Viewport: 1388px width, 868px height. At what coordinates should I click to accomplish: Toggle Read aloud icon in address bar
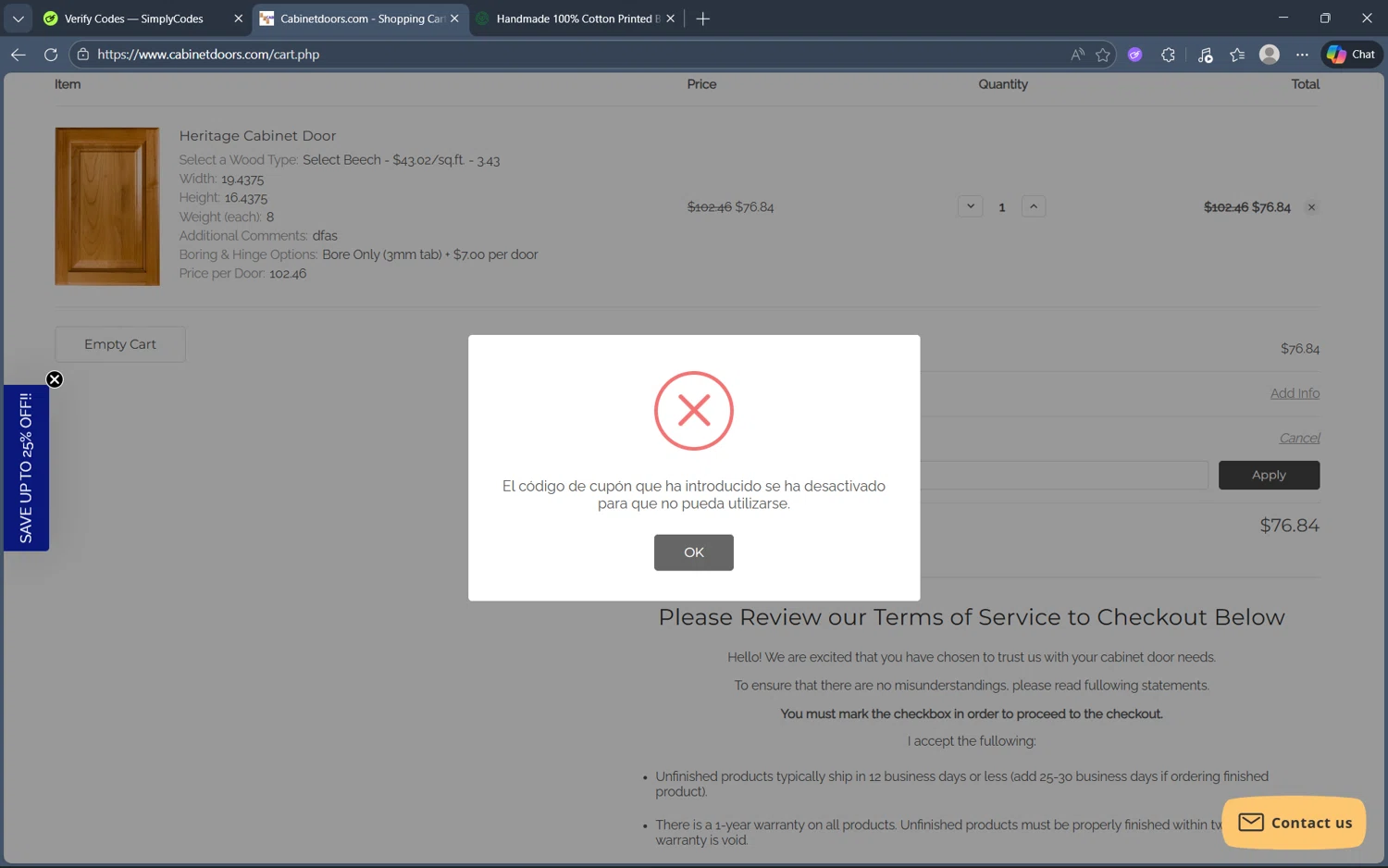(x=1077, y=55)
